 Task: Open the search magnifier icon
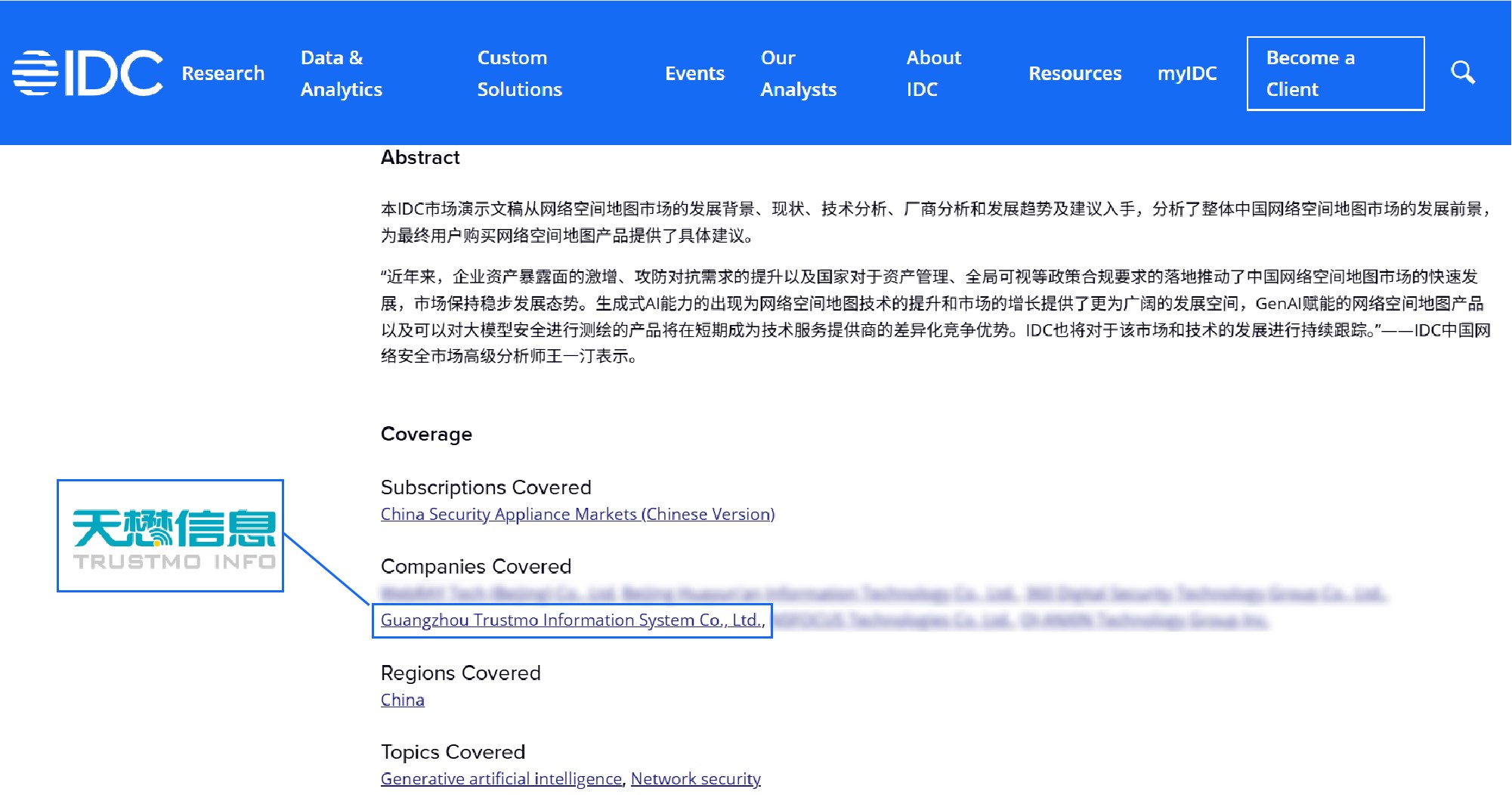click(1464, 73)
